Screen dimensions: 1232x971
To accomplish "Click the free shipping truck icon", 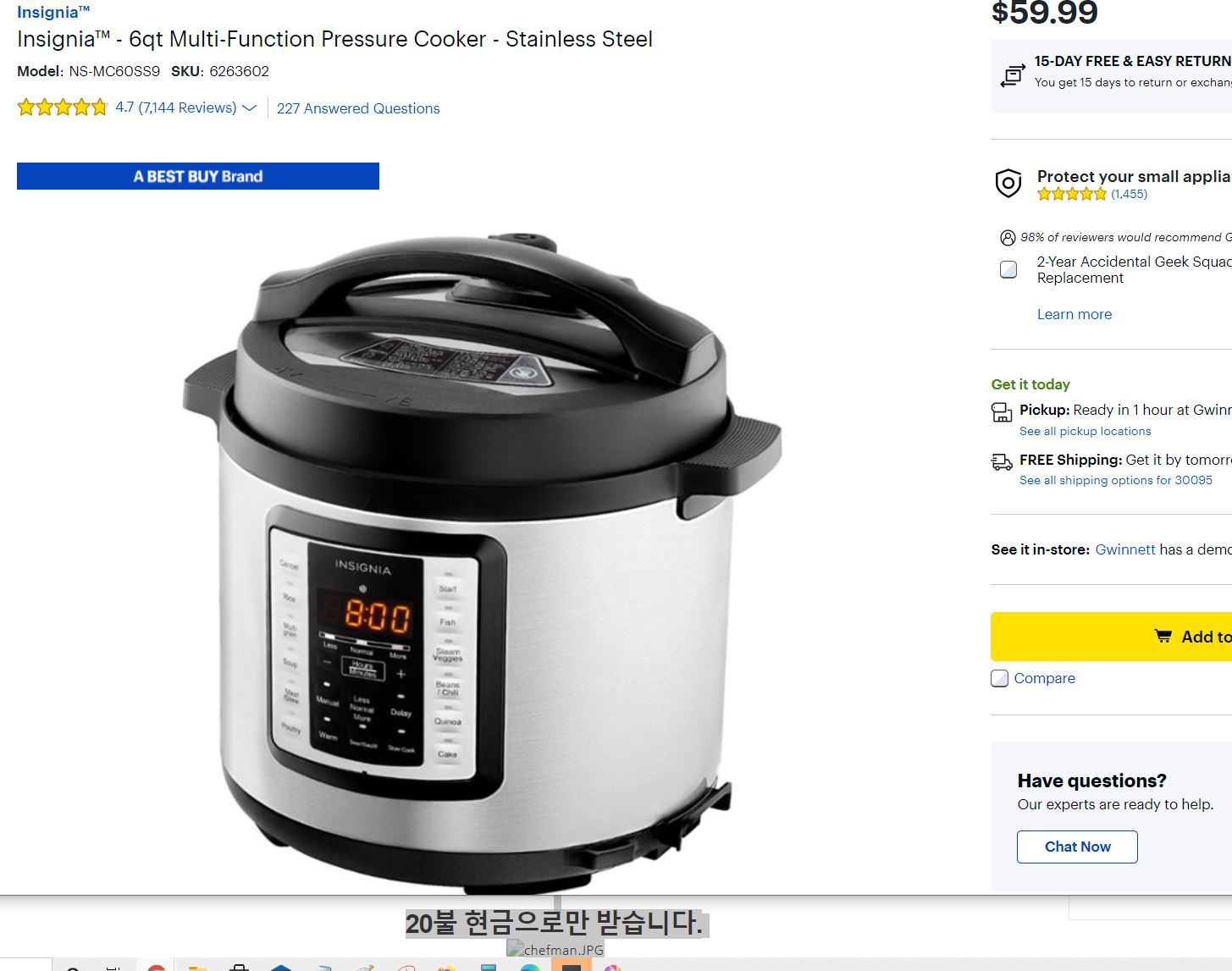I will coord(1002,462).
